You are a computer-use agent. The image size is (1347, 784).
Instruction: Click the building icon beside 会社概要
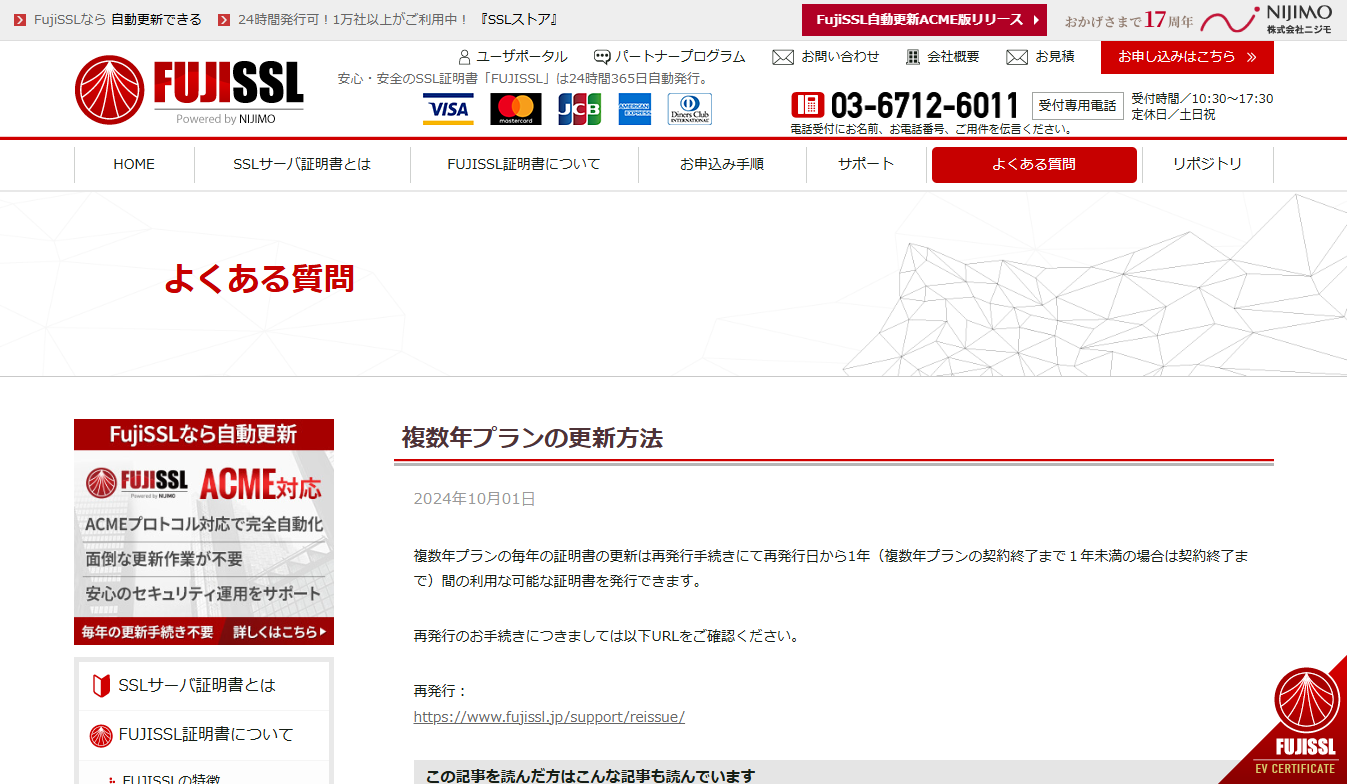[912, 57]
